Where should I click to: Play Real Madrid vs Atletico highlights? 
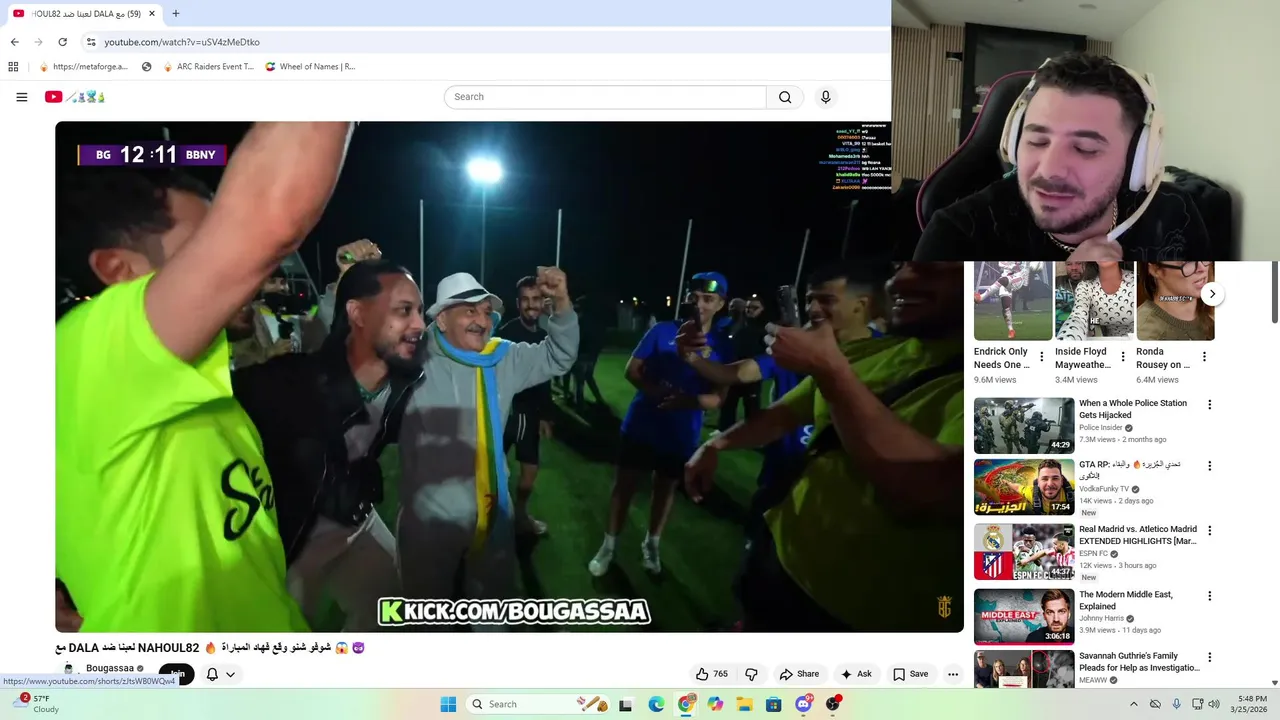coord(1024,552)
